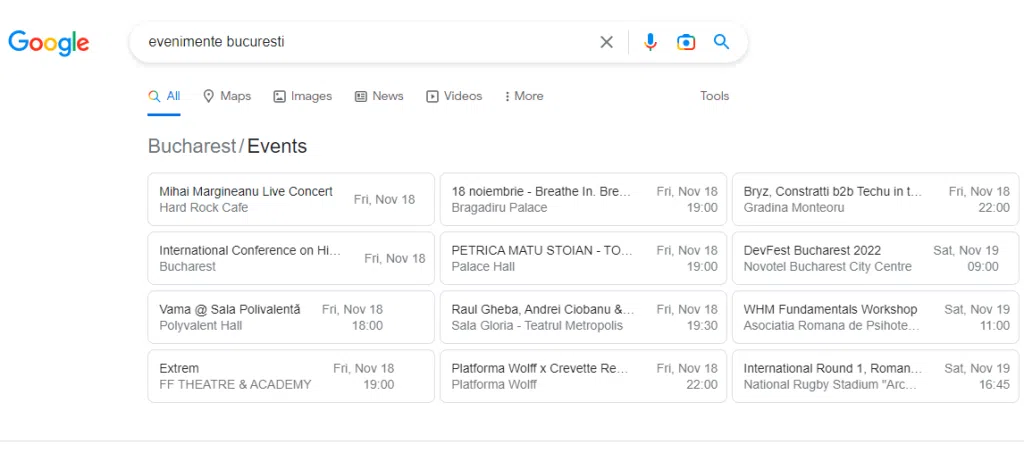Switch to the Images tab

pos(302,96)
